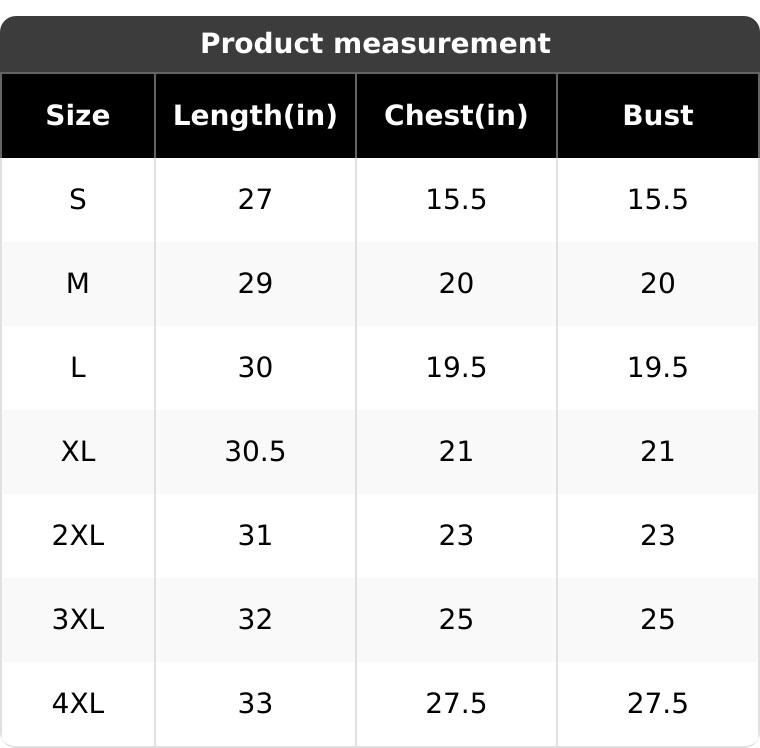This screenshot has height=748, width=760.
Task: Click the Chest value for size 2XL
Action: pos(456,536)
